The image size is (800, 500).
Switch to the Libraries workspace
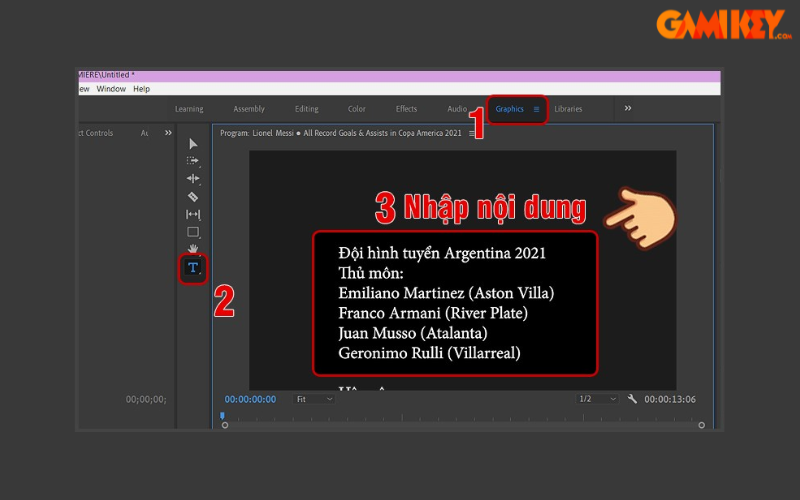pyautogui.click(x=568, y=109)
